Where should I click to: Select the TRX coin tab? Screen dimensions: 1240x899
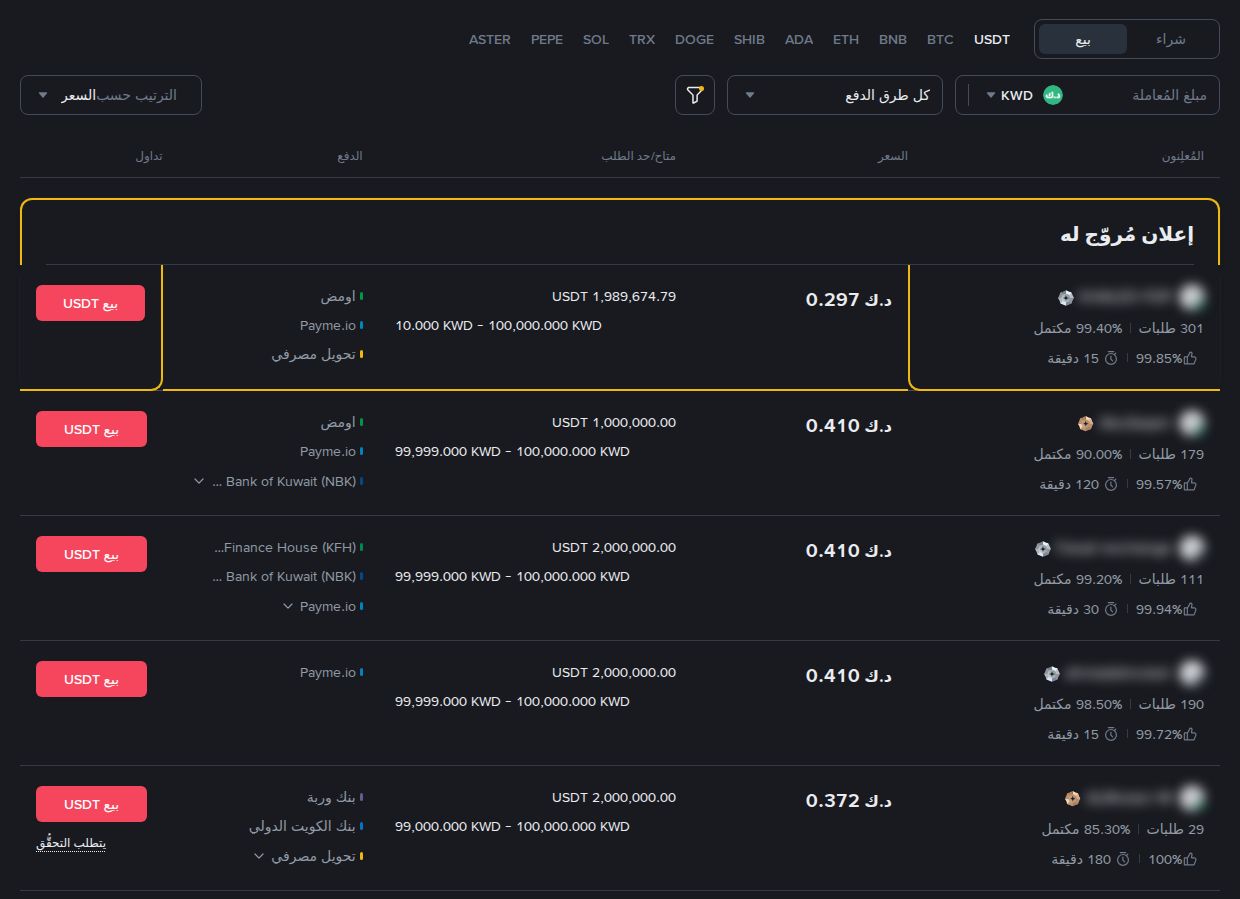[x=642, y=39]
